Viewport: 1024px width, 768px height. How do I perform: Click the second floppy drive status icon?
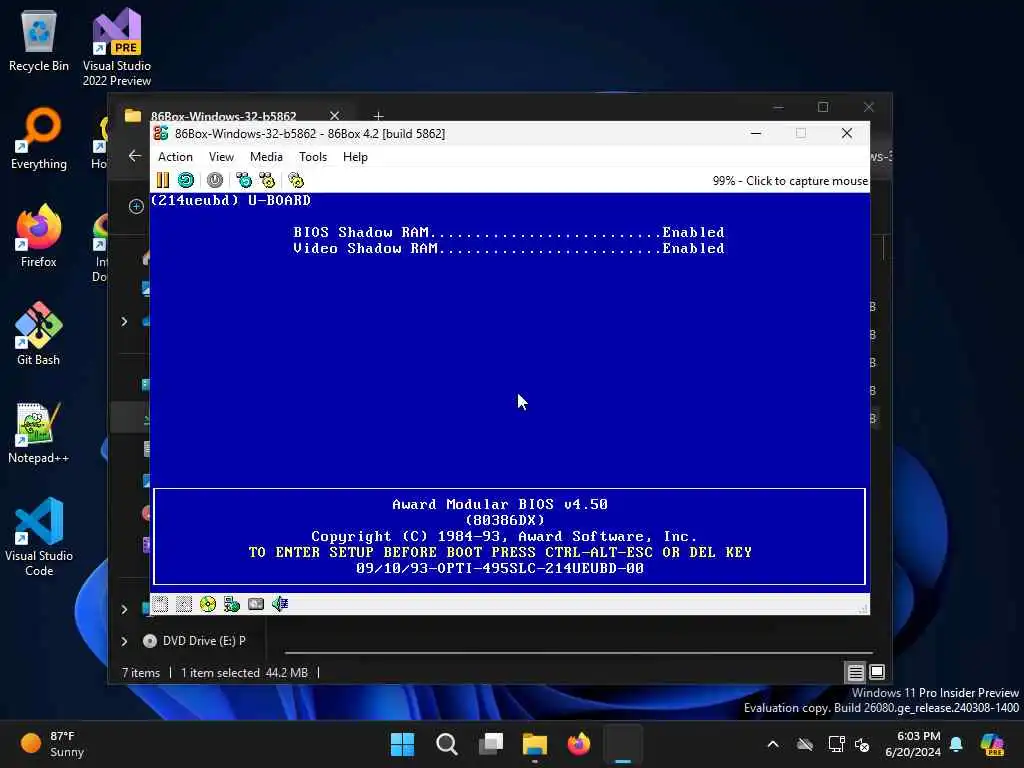pos(184,604)
